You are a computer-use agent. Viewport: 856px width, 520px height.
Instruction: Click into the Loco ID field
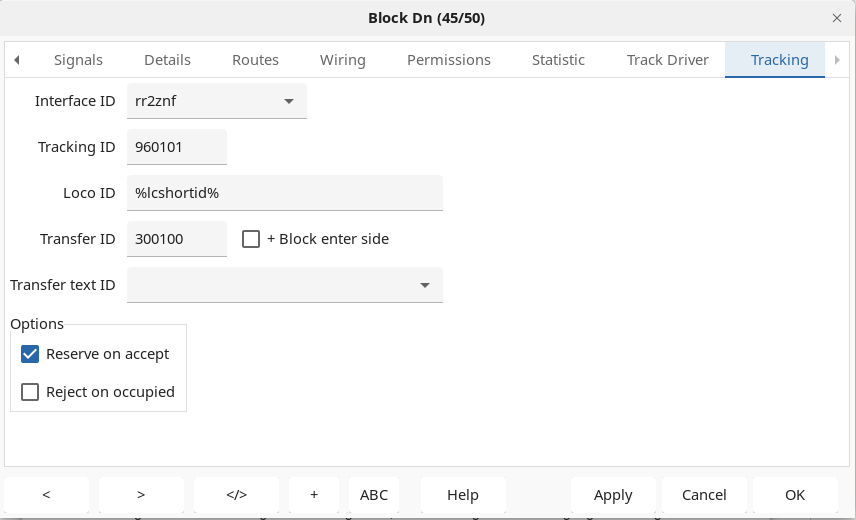pyautogui.click(x=285, y=193)
